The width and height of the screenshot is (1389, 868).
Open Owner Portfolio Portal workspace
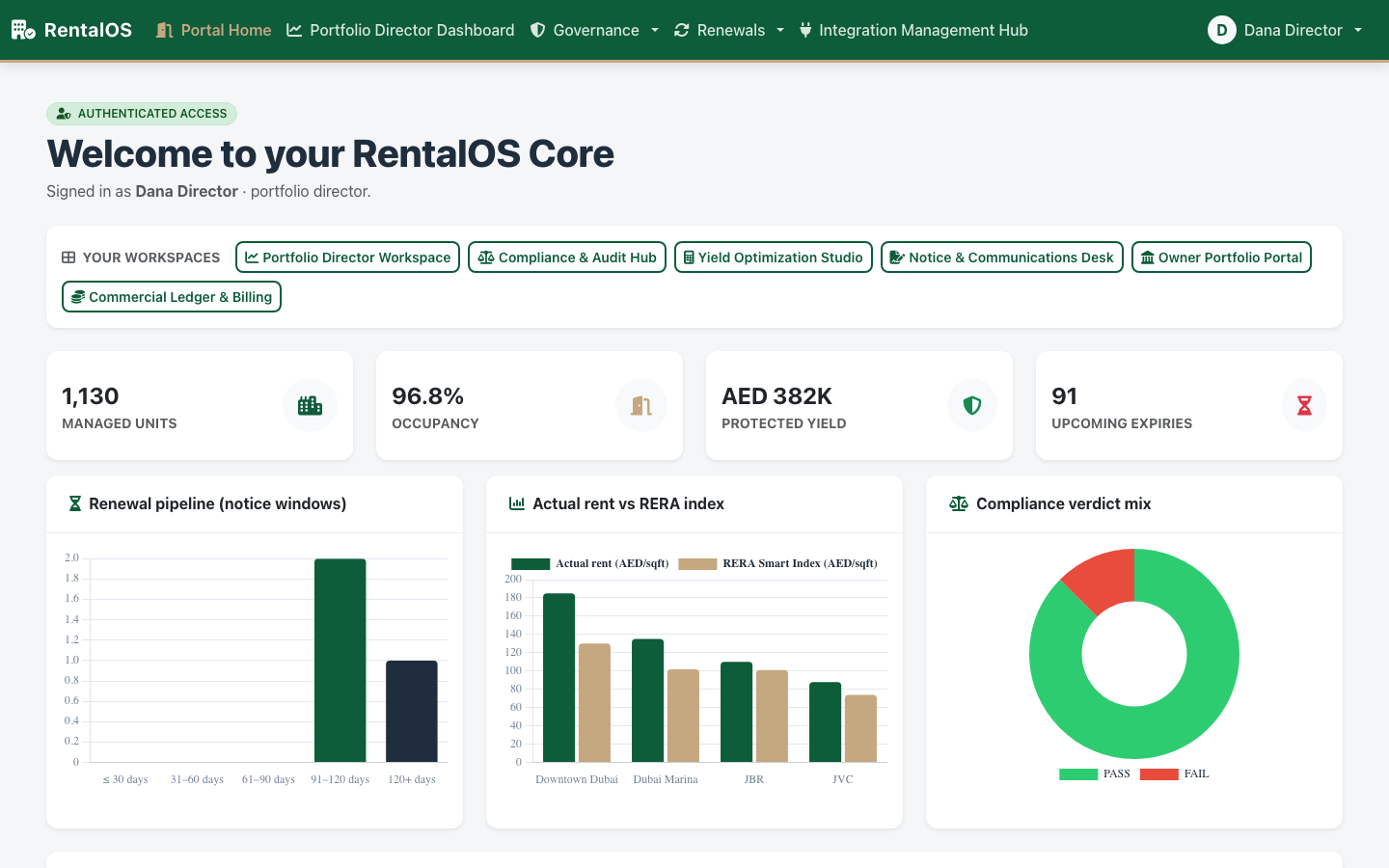(1221, 258)
